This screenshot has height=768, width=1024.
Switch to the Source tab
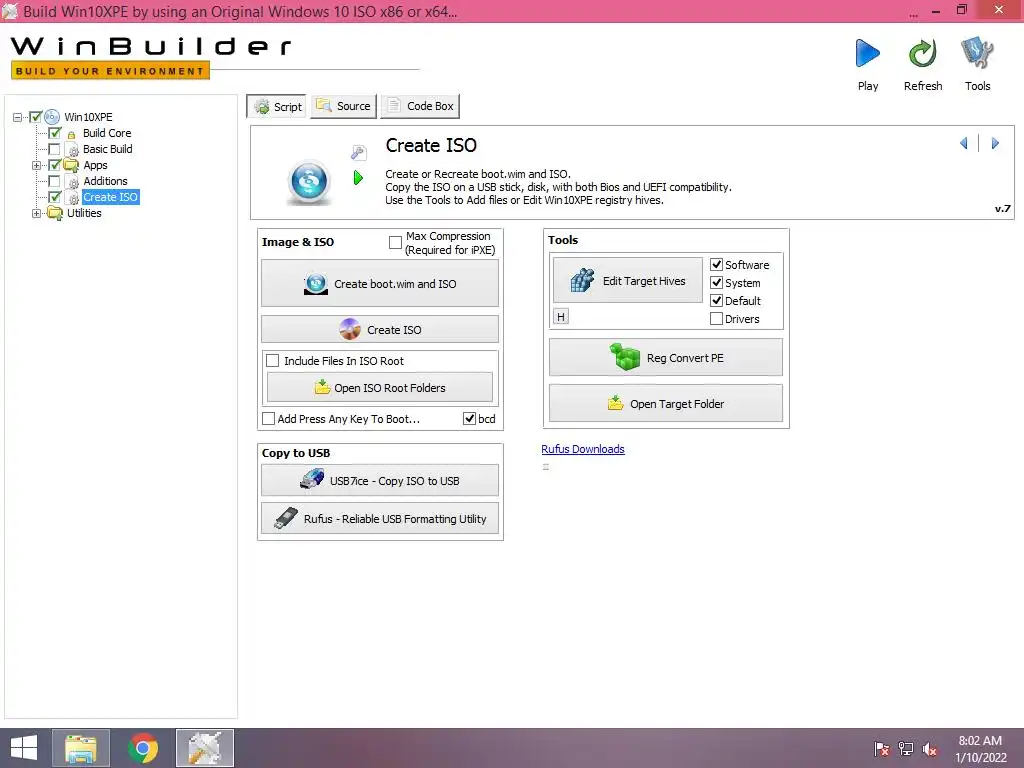(344, 106)
